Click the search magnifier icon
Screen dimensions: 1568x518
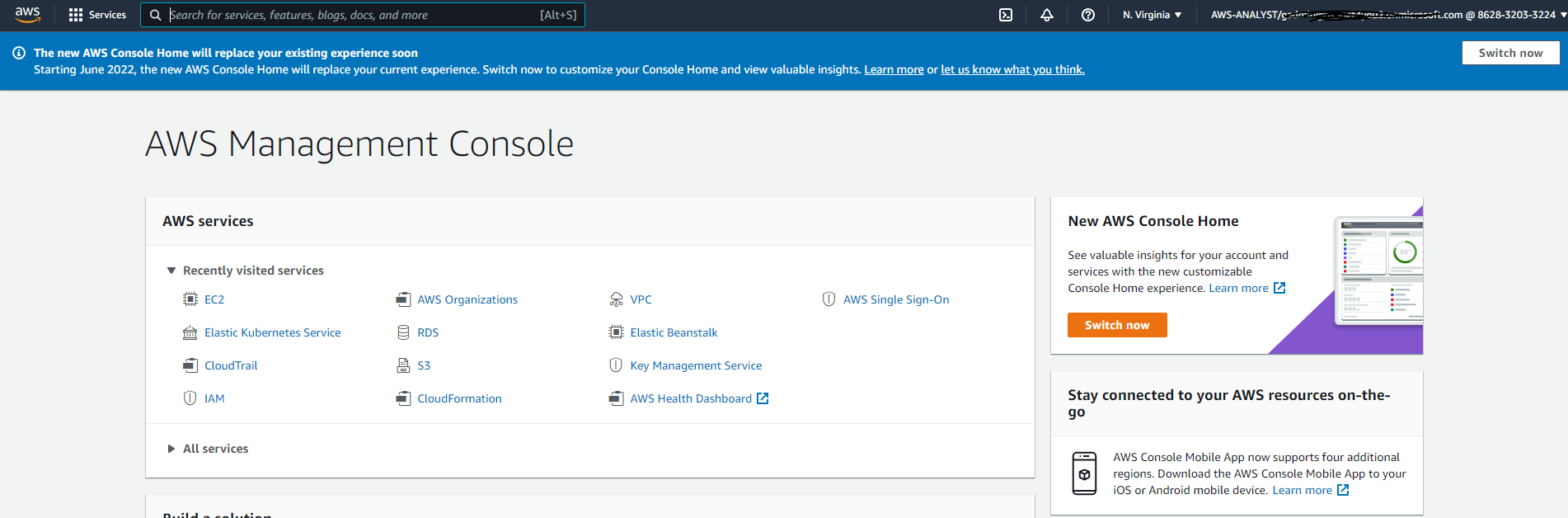[155, 15]
